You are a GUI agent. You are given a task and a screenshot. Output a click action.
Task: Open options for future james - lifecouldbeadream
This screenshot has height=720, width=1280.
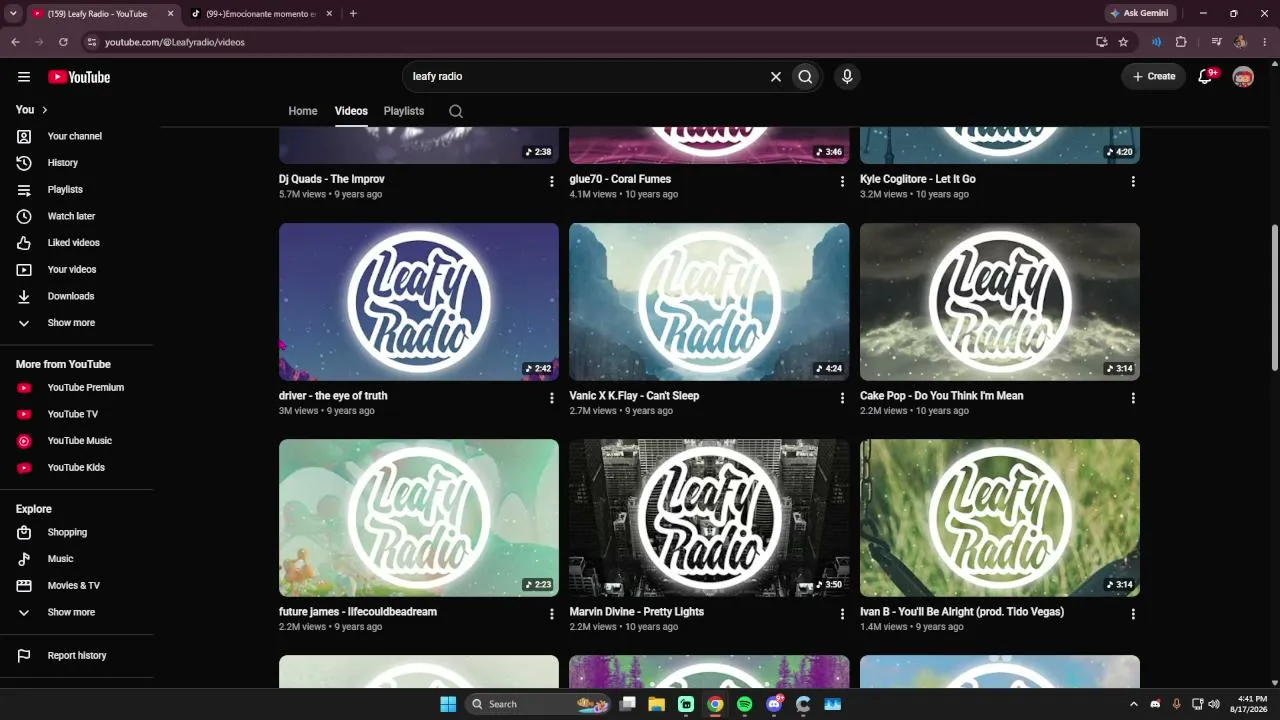pos(551,614)
